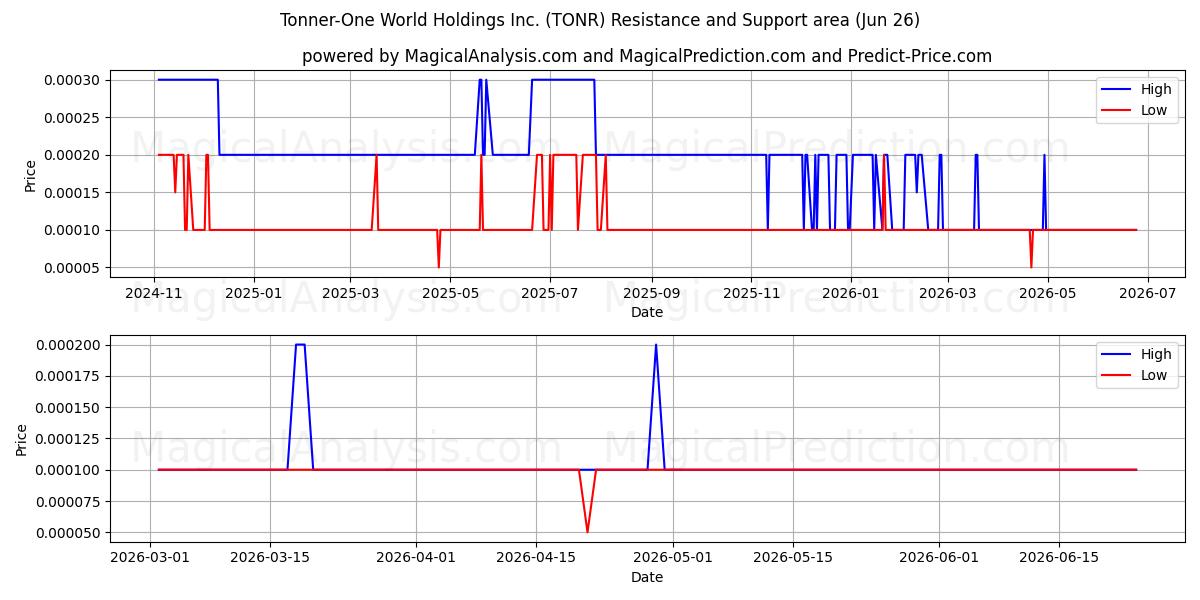Click the 'High' label in top chart legend
1200x600 pixels.
pos(1156,89)
